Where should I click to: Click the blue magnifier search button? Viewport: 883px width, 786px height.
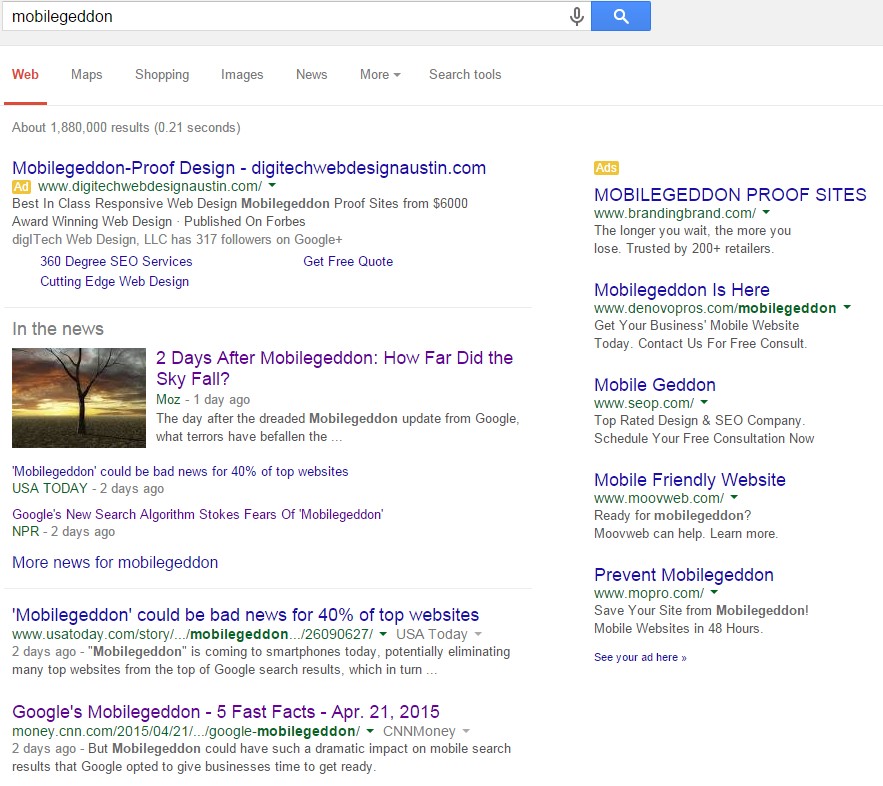[621, 16]
